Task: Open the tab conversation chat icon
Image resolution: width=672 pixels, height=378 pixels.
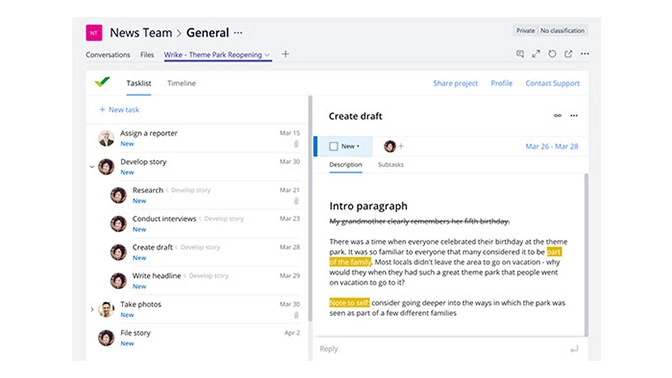Action: pos(520,54)
